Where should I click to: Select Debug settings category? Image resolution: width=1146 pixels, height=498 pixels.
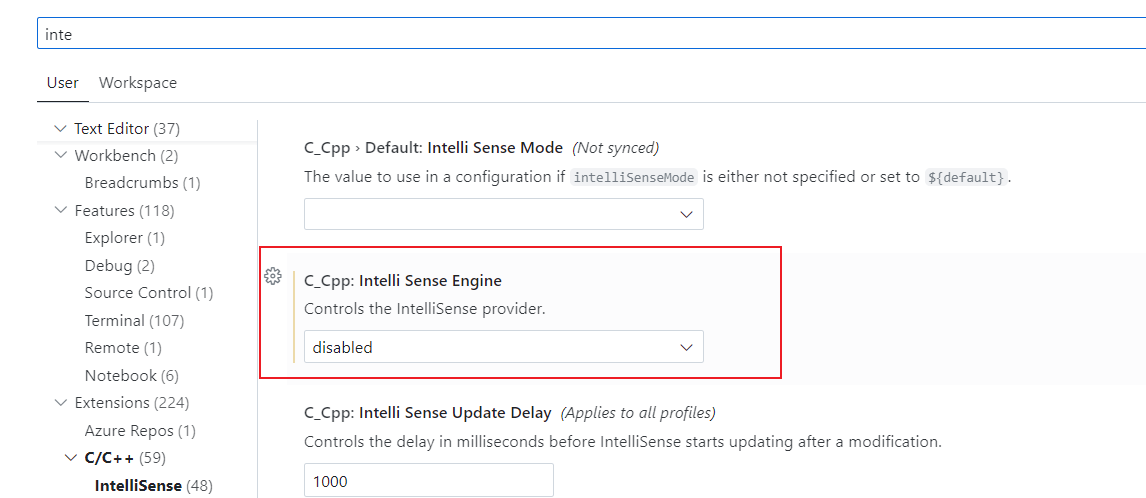[x=120, y=265]
